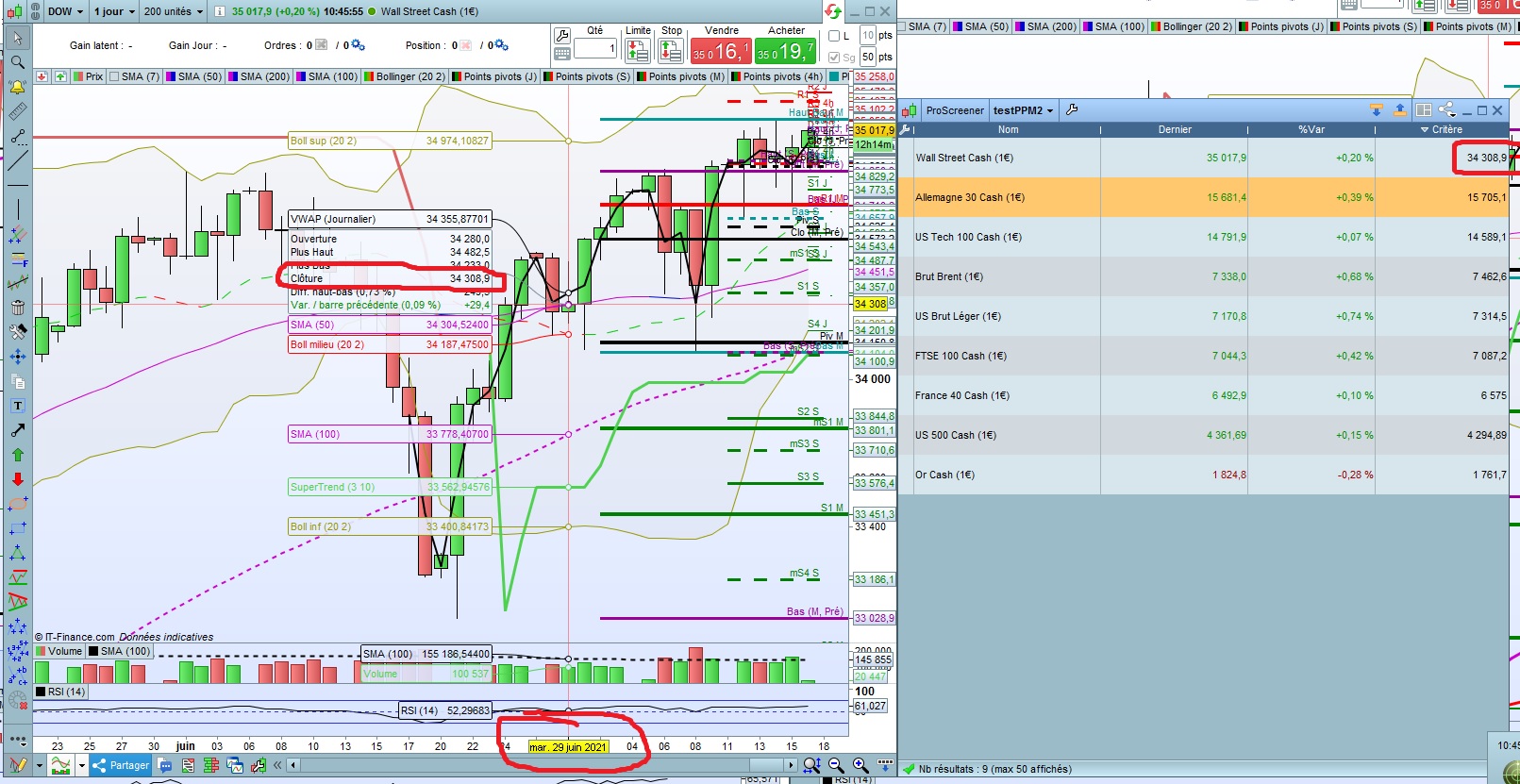Click the SMA (50) color swatch on main chart
The height and width of the screenshot is (784, 1520).
pyautogui.click(x=171, y=76)
